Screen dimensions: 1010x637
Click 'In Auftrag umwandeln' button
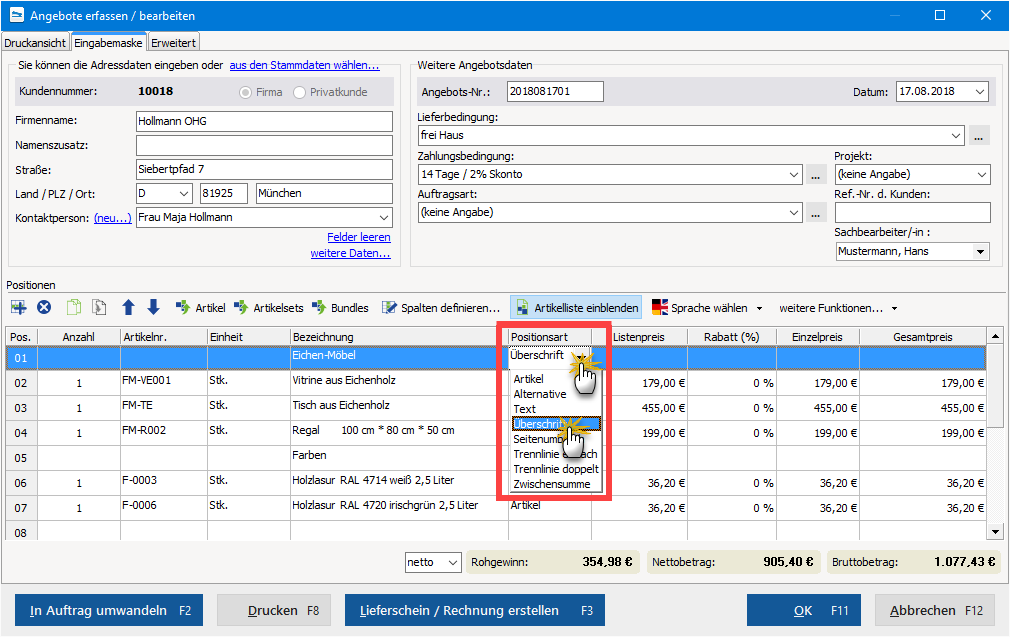click(109, 610)
